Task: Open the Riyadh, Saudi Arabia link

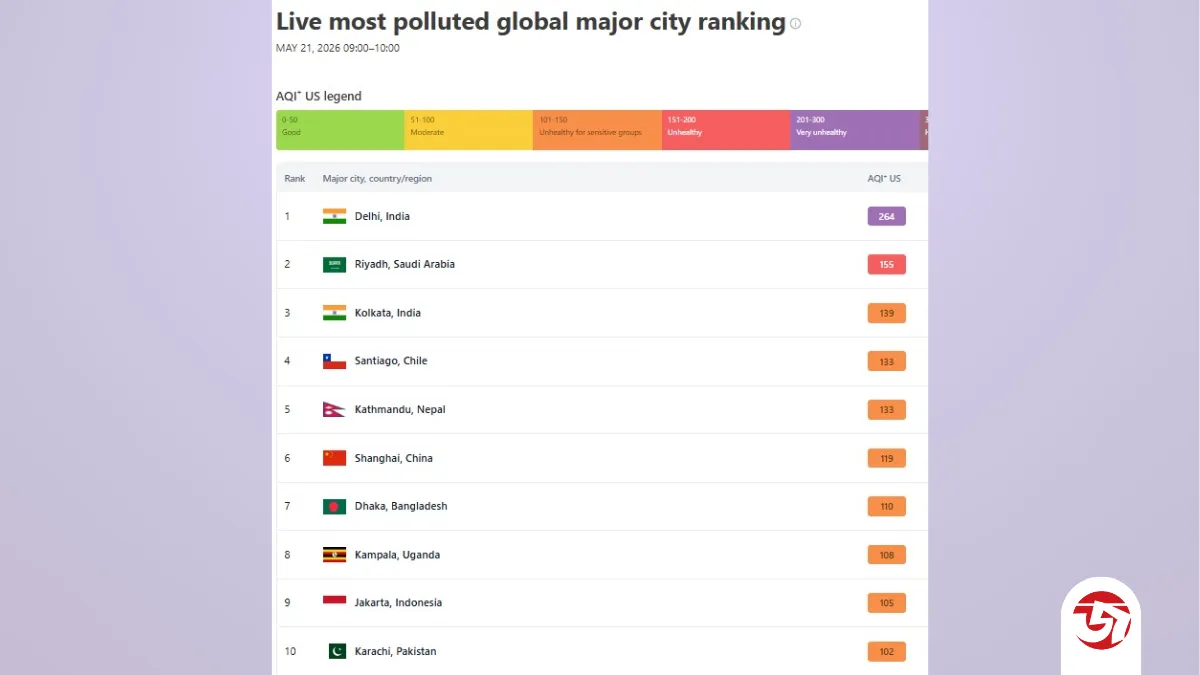Action: tap(404, 265)
